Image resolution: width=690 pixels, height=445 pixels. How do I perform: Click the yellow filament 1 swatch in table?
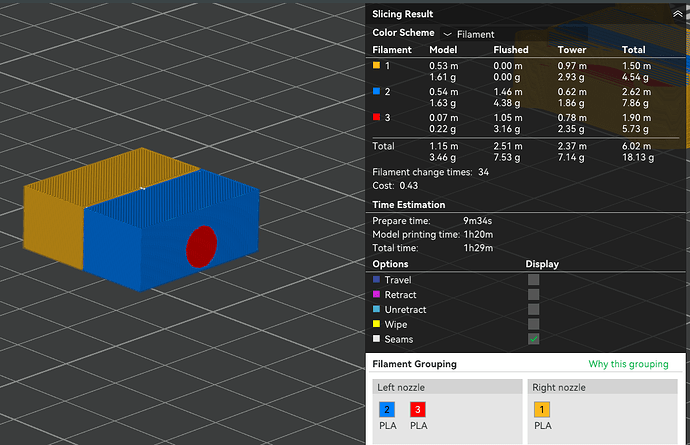376,65
